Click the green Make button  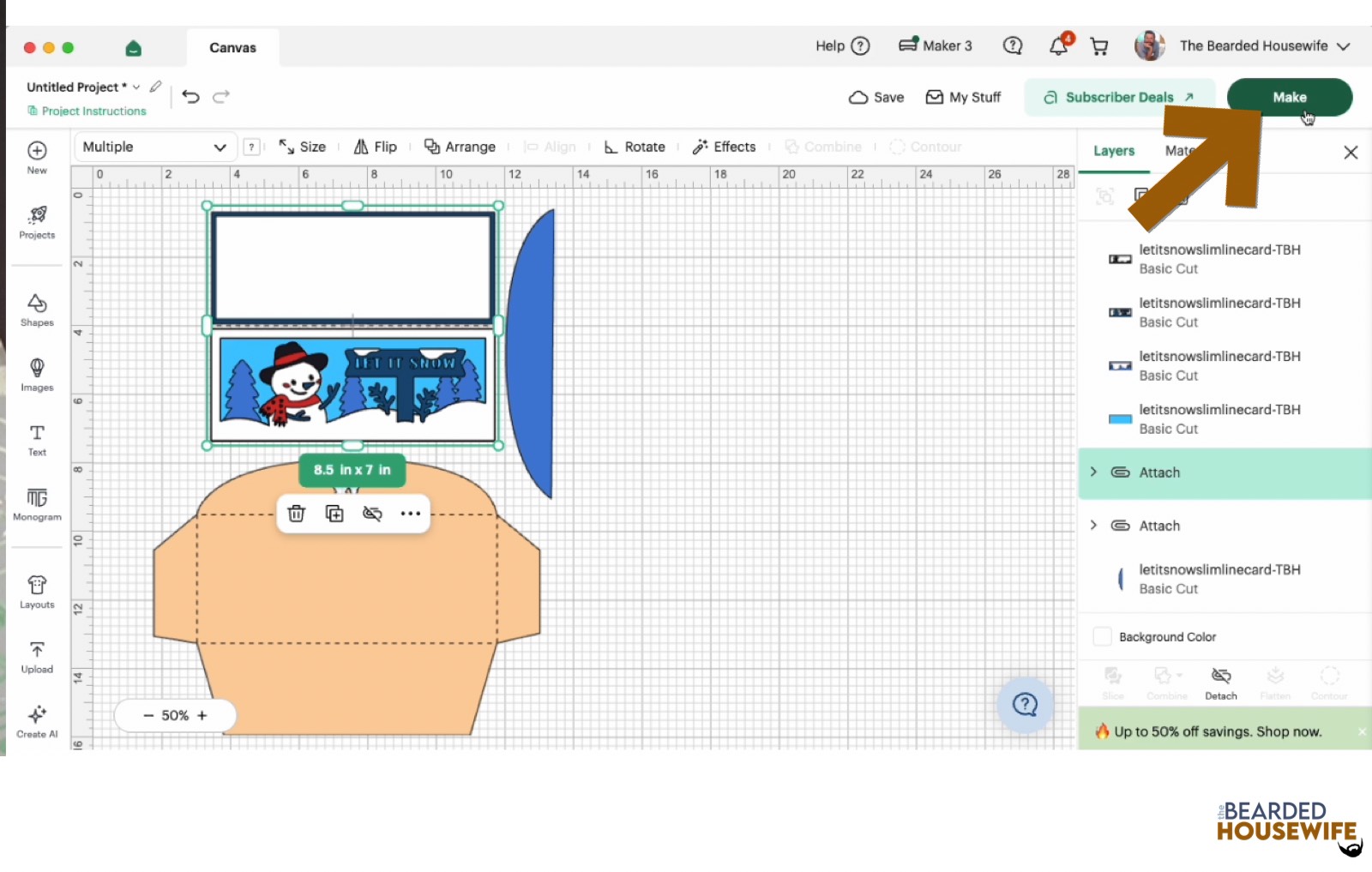coord(1290,97)
